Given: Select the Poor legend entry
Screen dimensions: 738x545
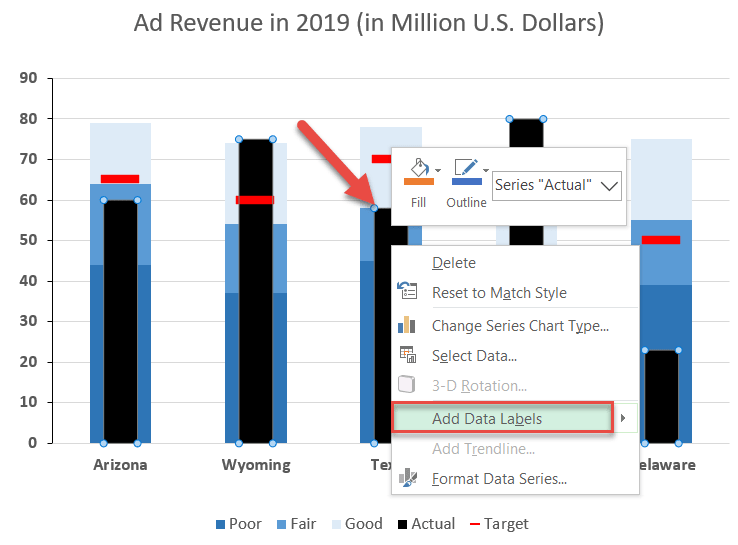Looking at the screenshot, I should point(238,524).
